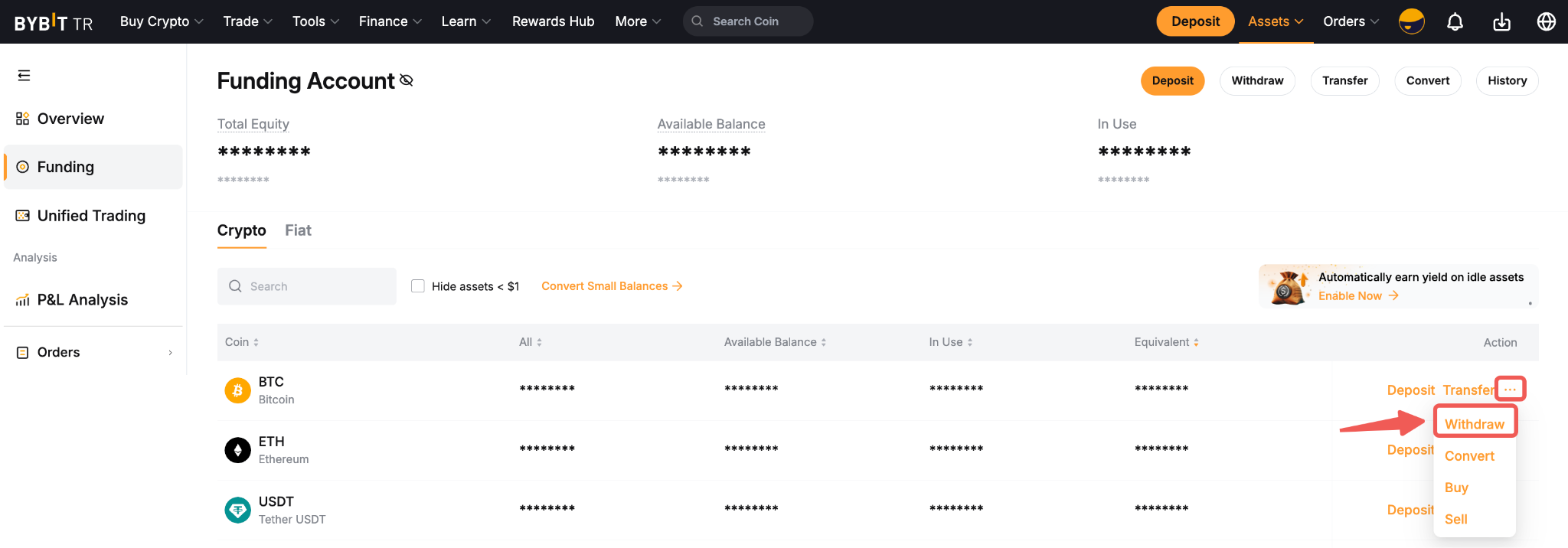The image size is (1568, 548).
Task: Sort table by Coin column
Action: point(242,342)
